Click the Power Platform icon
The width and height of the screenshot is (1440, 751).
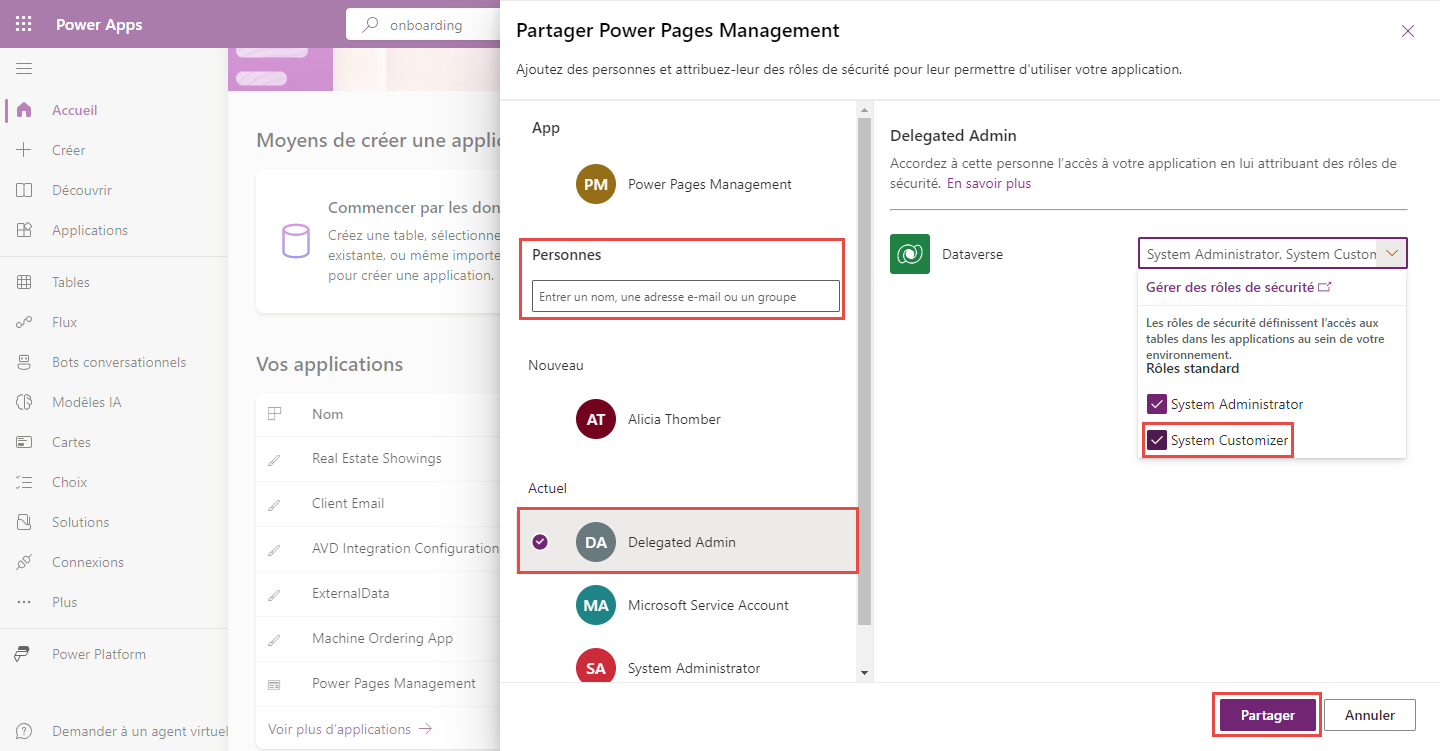point(22,654)
